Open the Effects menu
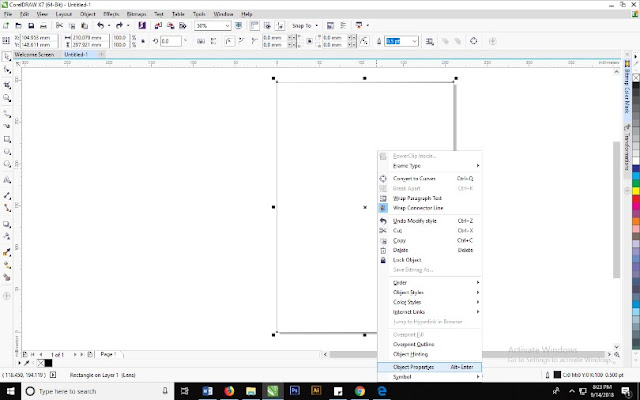Screen dimensions: 640x400 pos(111,14)
